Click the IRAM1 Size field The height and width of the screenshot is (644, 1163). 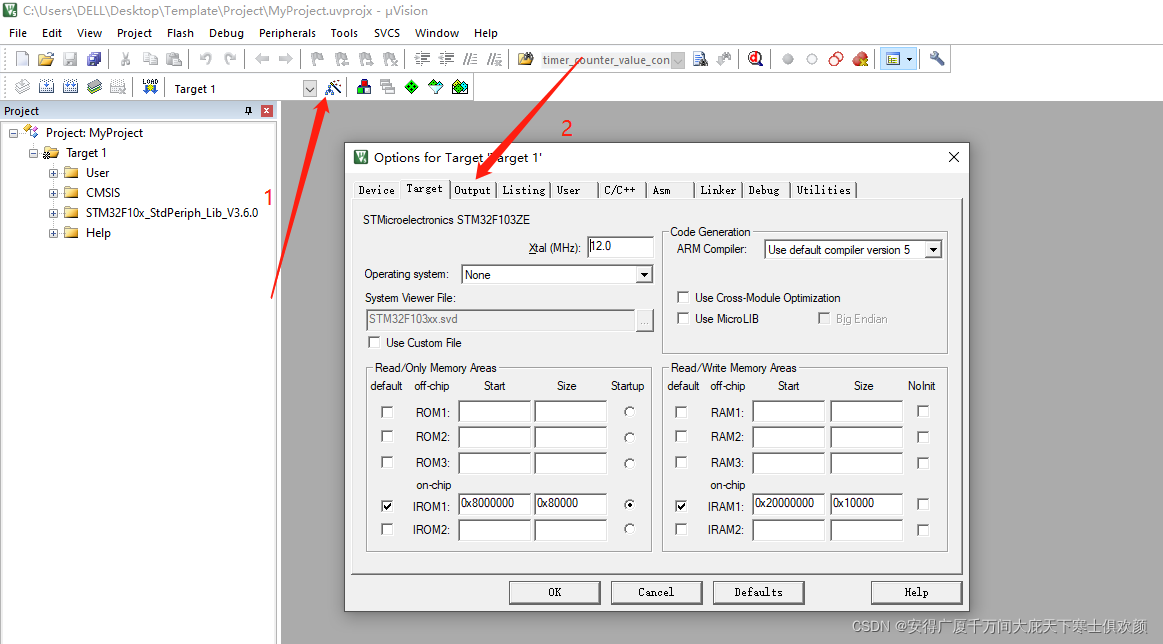[x=866, y=504]
